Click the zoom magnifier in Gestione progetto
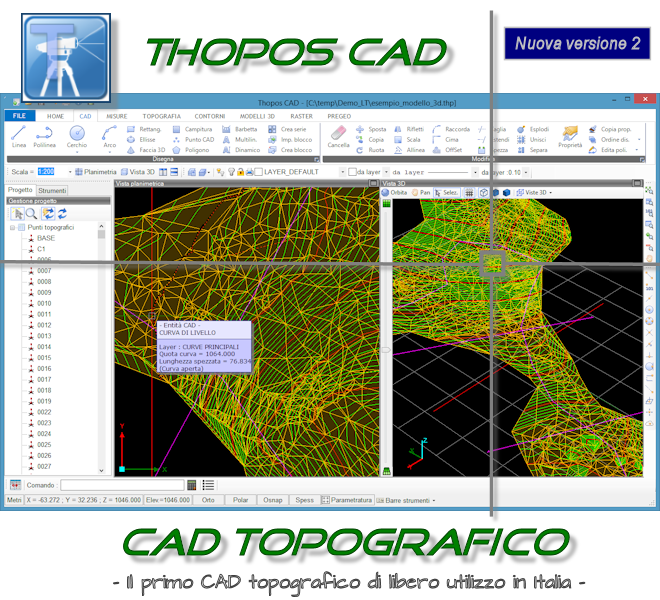 tap(32, 214)
